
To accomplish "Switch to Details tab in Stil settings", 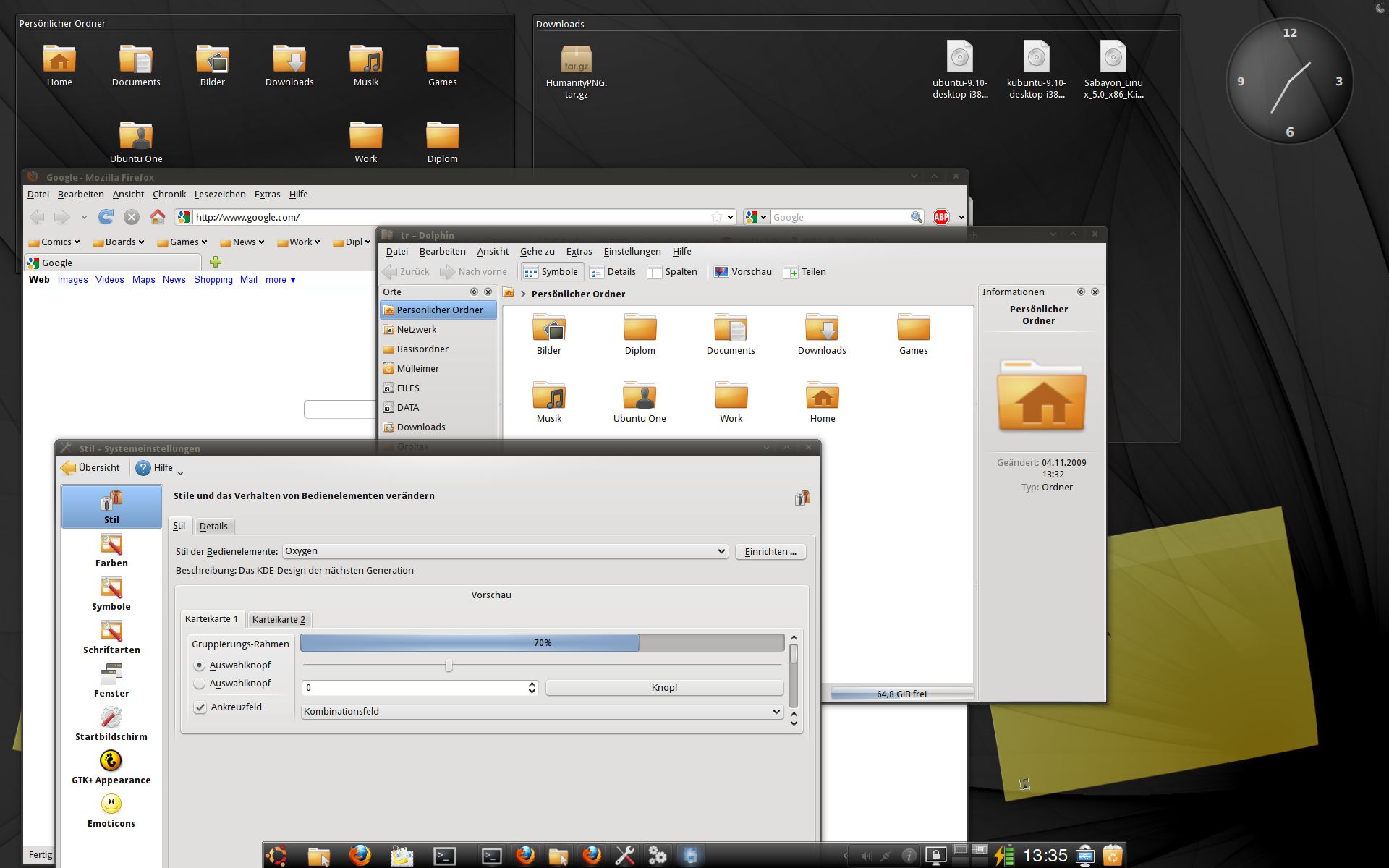I will pos(213,526).
